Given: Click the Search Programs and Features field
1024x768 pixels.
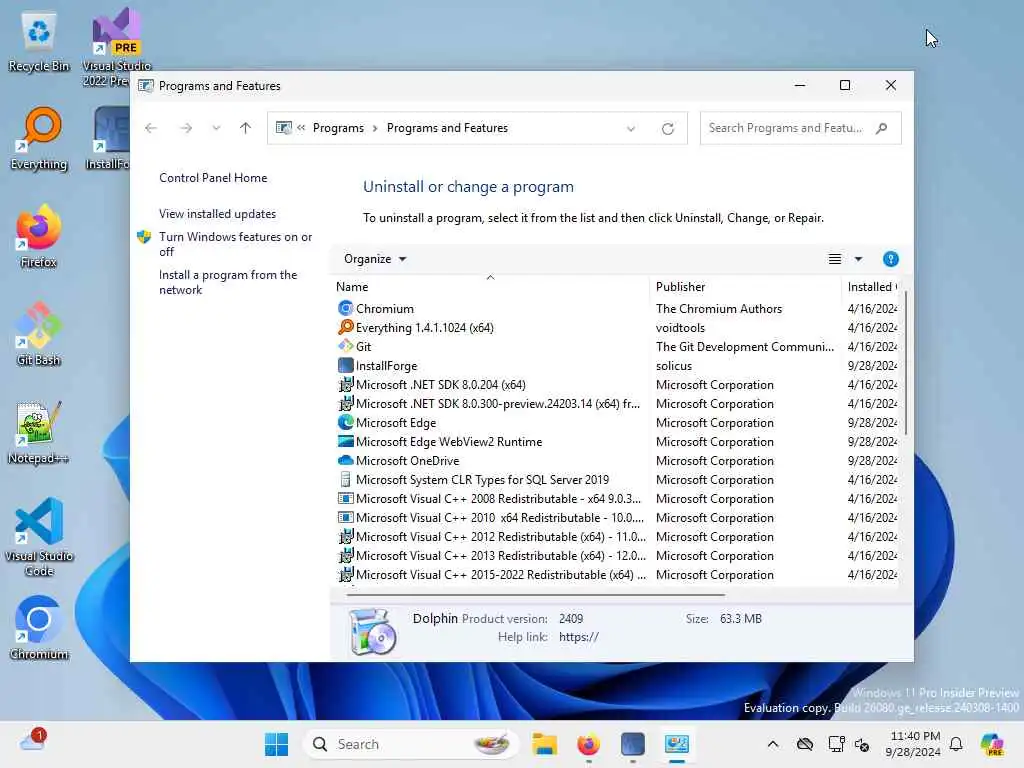Looking at the screenshot, I should click(x=801, y=128).
